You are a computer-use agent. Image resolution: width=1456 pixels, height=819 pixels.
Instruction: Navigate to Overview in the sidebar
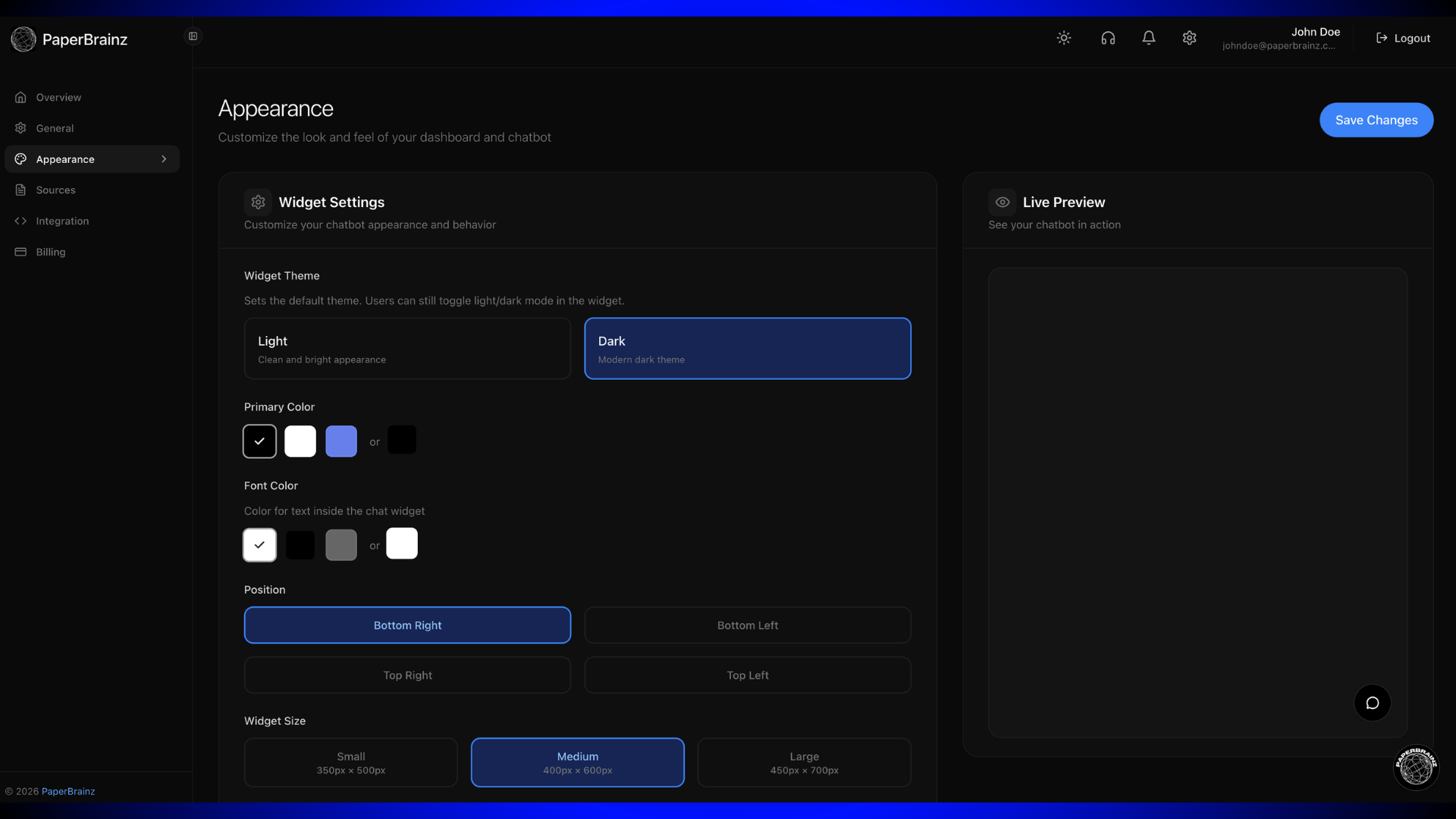pos(20,97)
